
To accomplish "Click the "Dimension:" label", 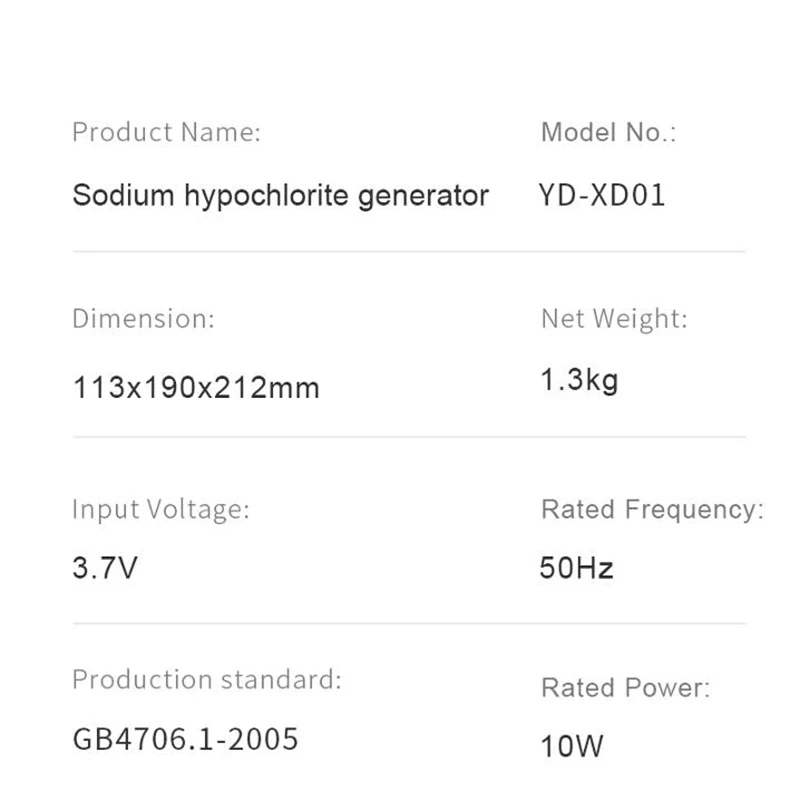I will pyautogui.click(x=143, y=319).
